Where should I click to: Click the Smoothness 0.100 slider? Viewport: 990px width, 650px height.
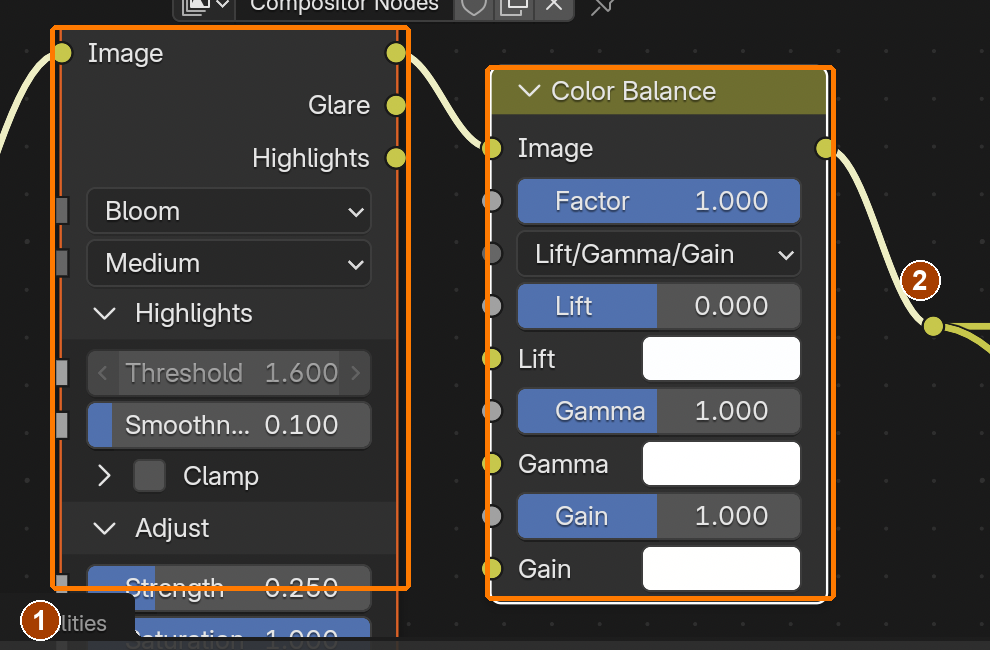click(229, 425)
